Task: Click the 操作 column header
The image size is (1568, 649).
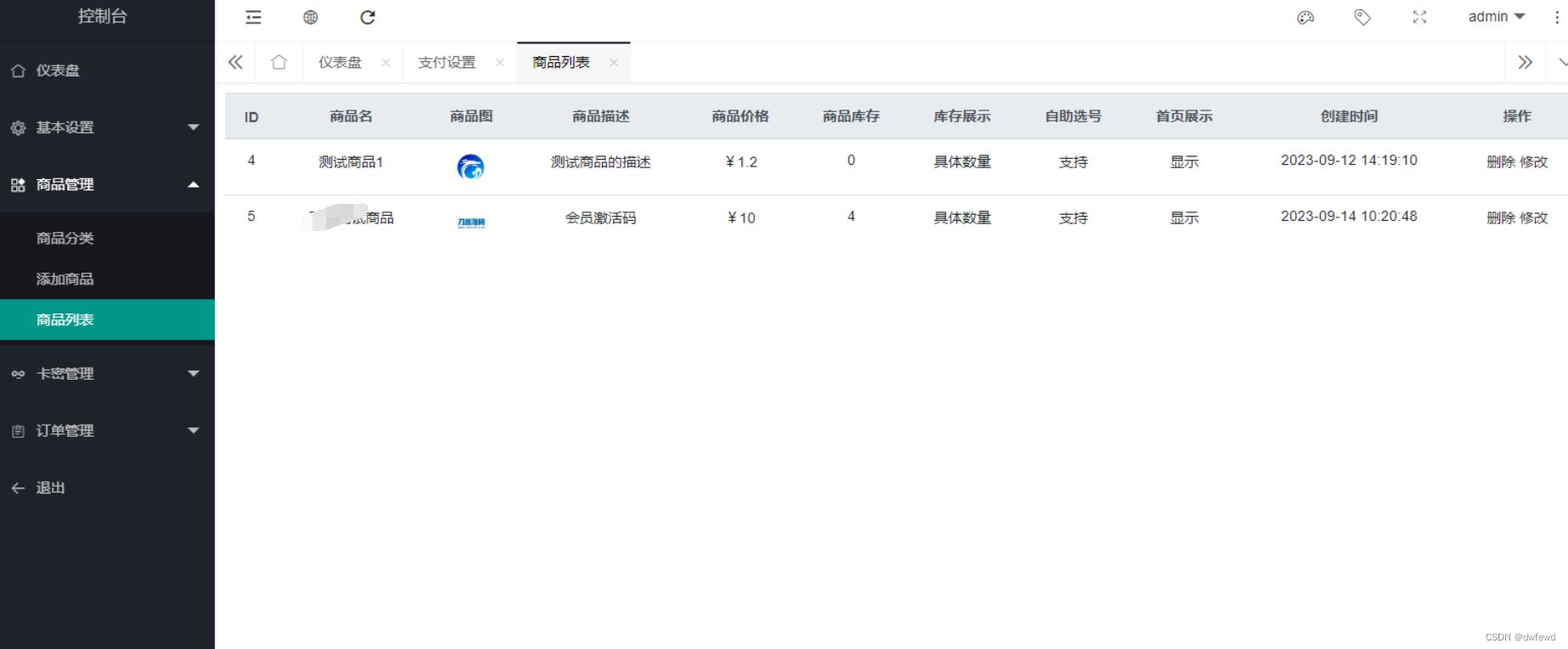Action: [x=1517, y=116]
